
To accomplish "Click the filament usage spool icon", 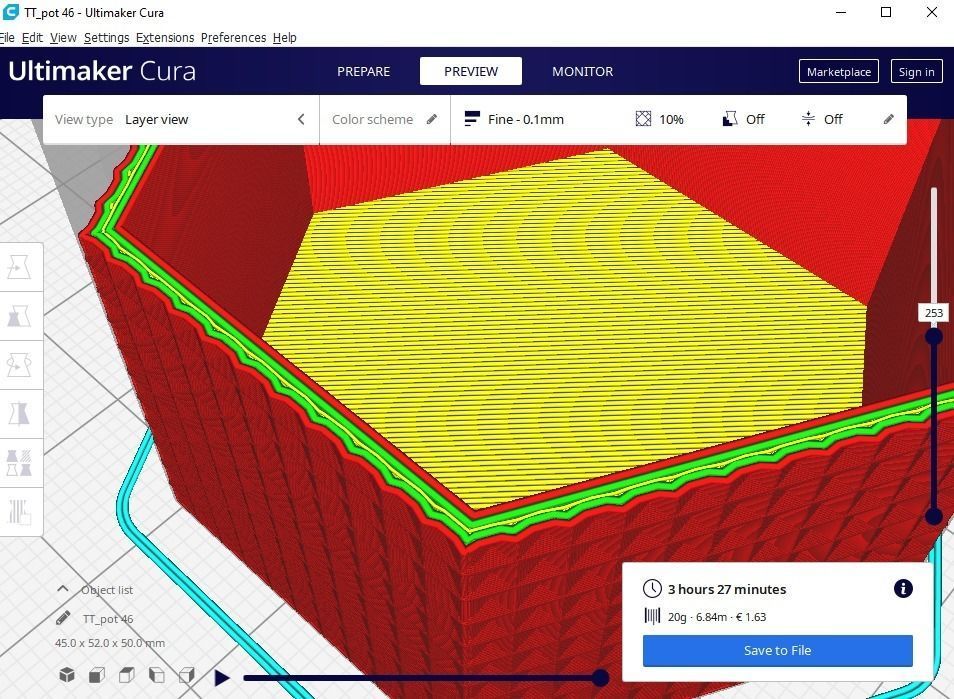I will (x=652, y=616).
